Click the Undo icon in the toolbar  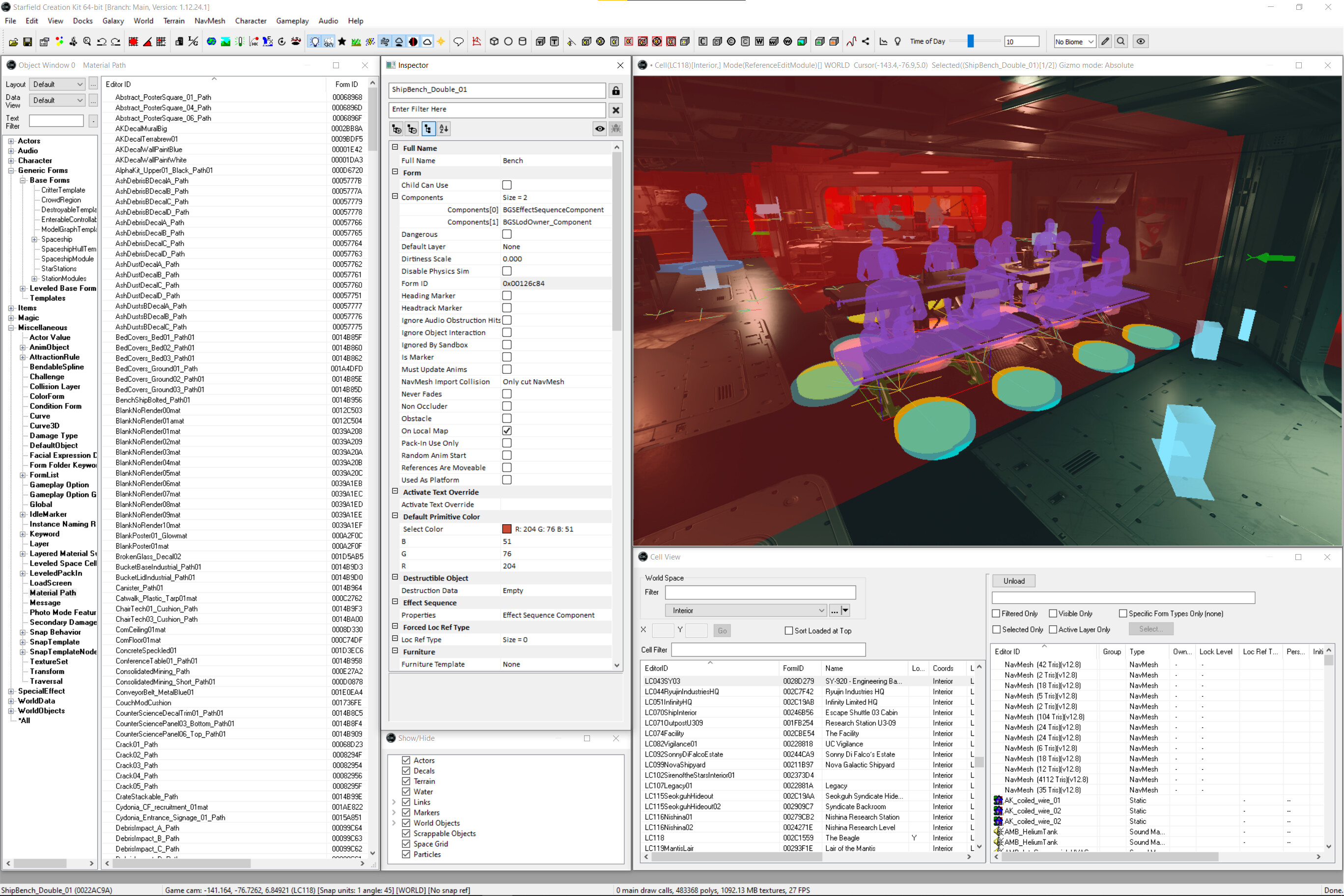(x=102, y=41)
